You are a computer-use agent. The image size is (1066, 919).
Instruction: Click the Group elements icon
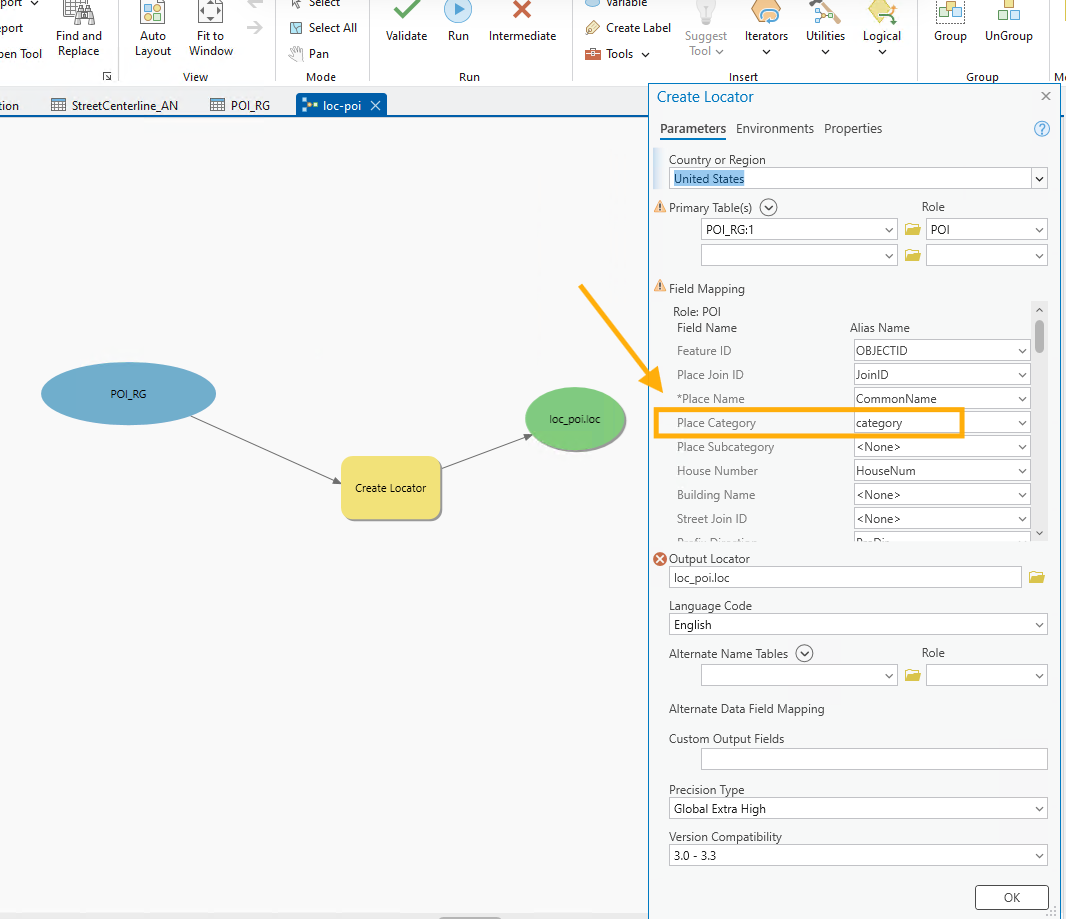[x=950, y=14]
